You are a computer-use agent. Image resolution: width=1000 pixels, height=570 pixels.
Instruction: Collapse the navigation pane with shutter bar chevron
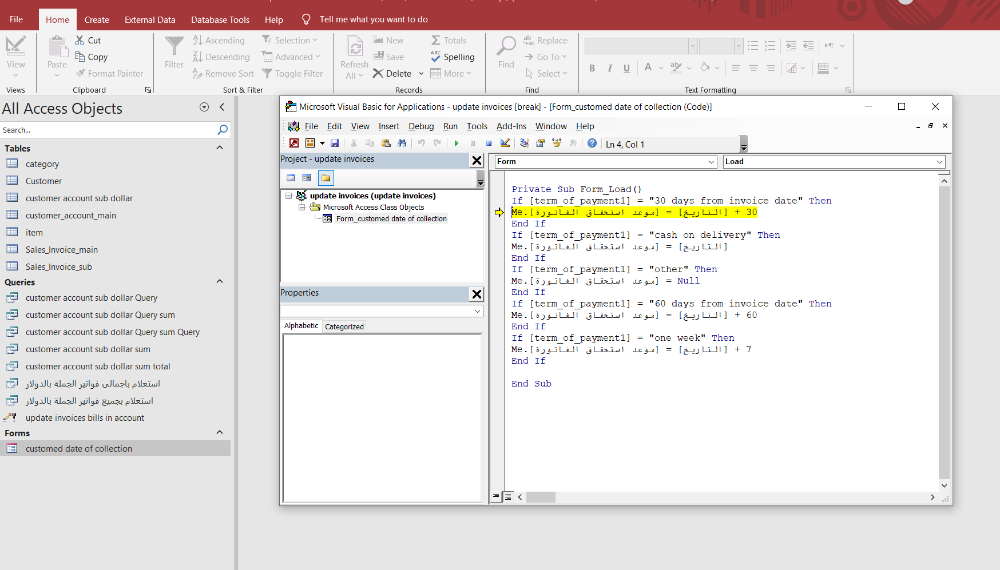coord(222,107)
